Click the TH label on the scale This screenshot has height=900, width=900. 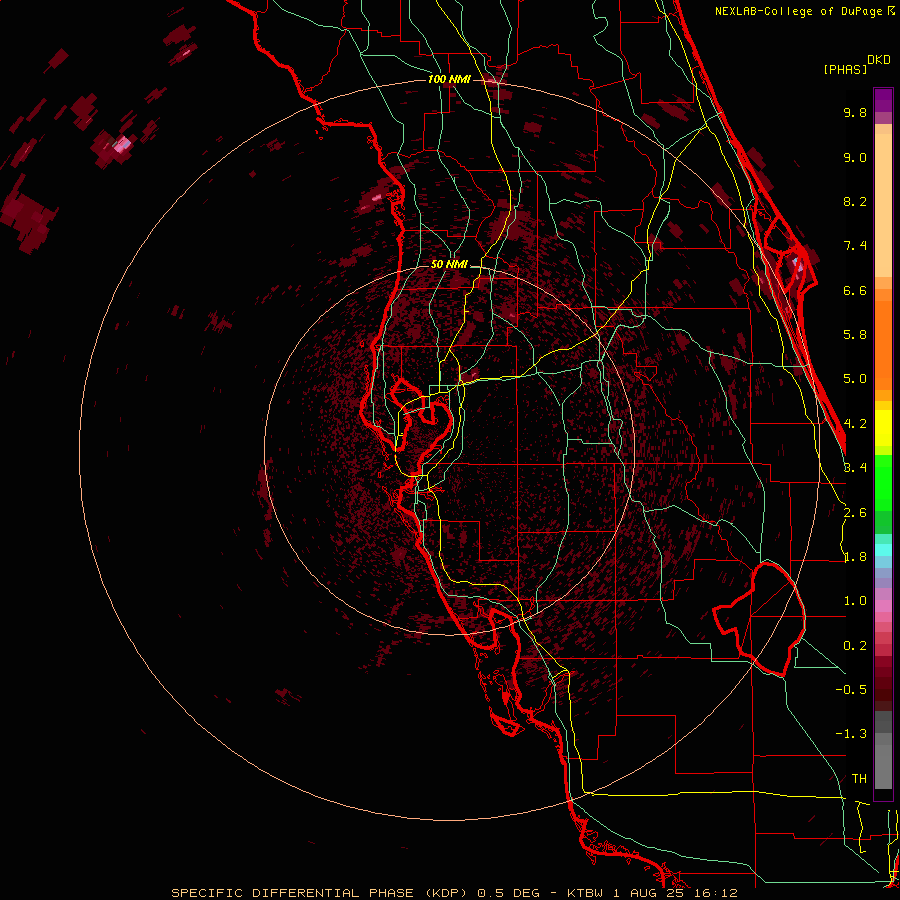859,779
